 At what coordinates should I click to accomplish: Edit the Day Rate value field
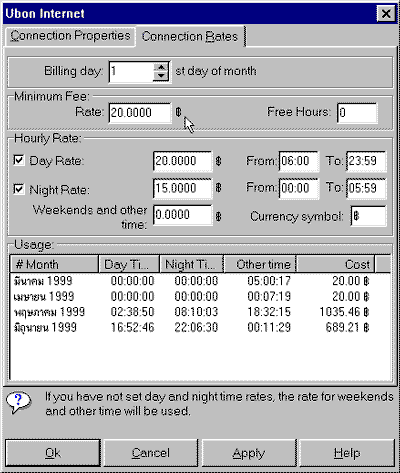(182, 161)
